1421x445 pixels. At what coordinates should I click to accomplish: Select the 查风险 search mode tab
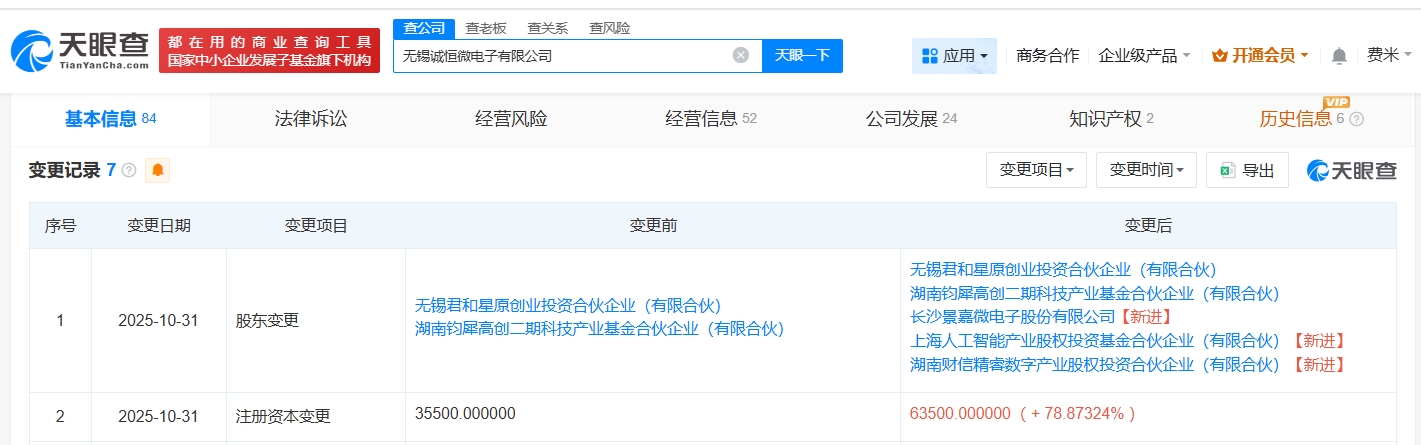point(609,28)
